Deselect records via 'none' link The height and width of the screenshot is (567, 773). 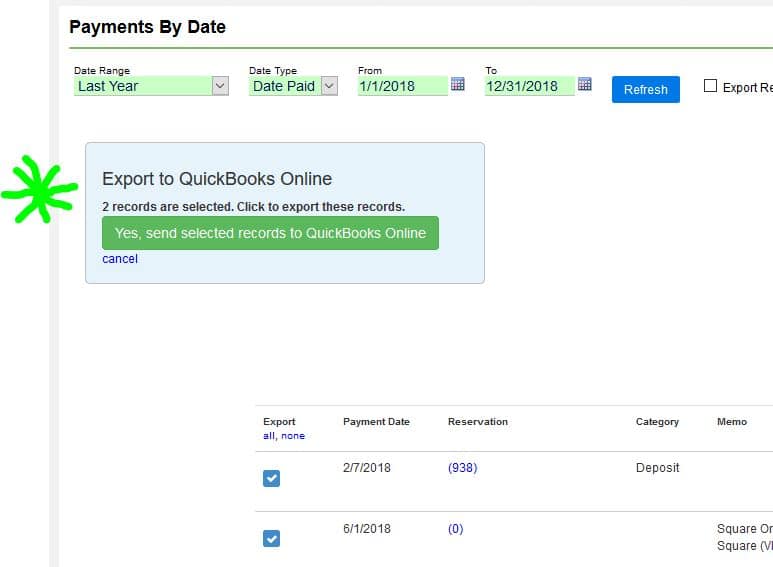[293, 436]
